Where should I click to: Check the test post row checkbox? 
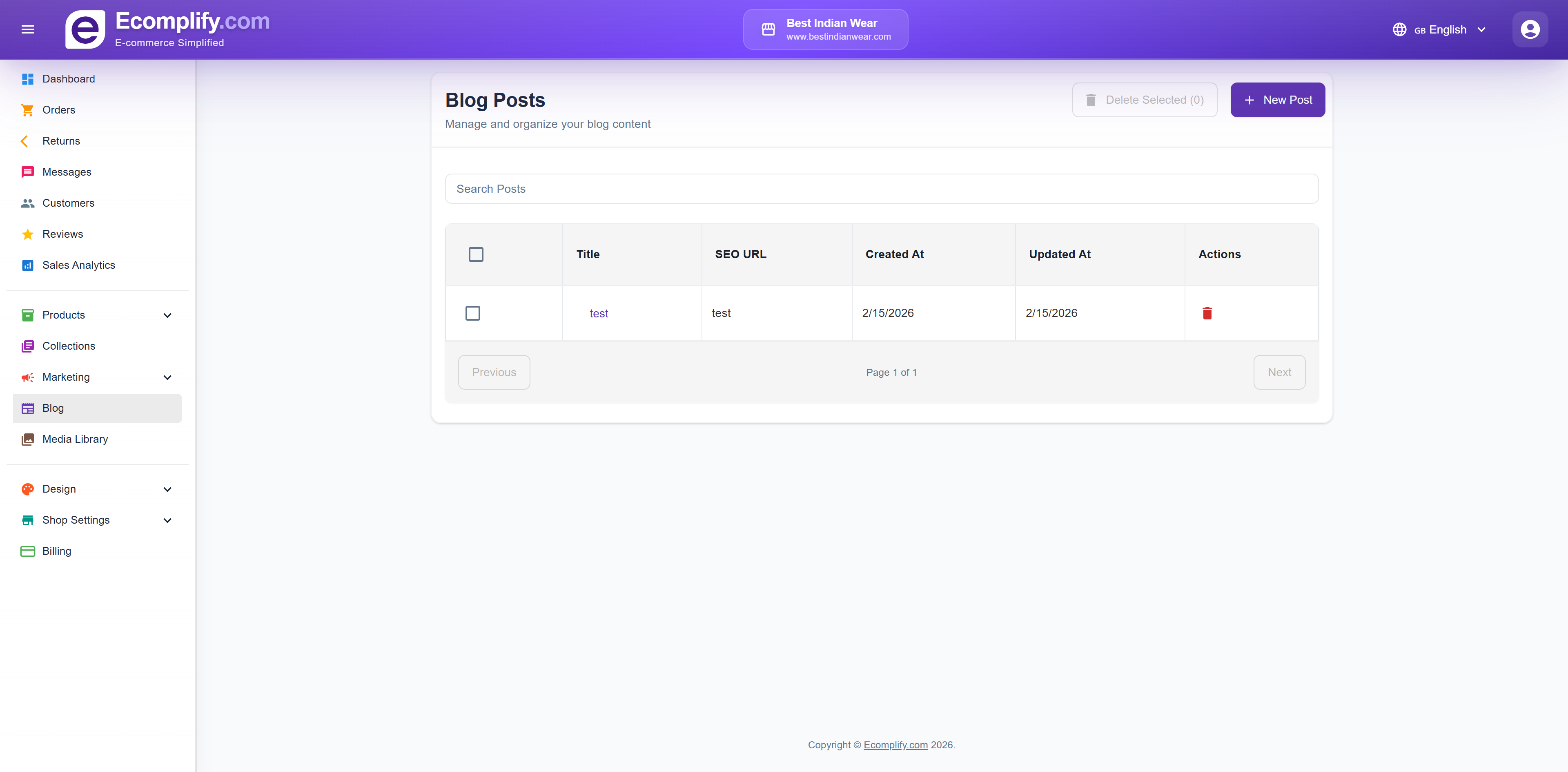(x=472, y=313)
